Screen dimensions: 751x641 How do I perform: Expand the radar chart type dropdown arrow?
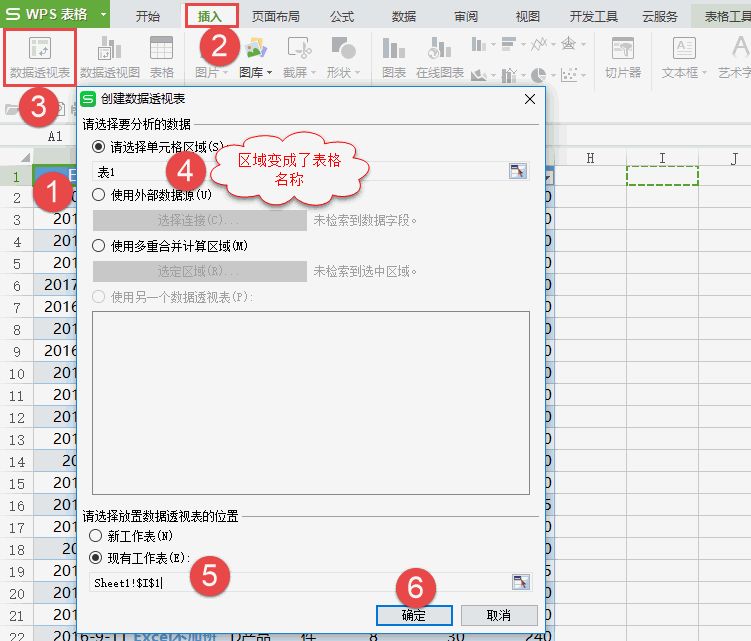pyautogui.click(x=583, y=45)
